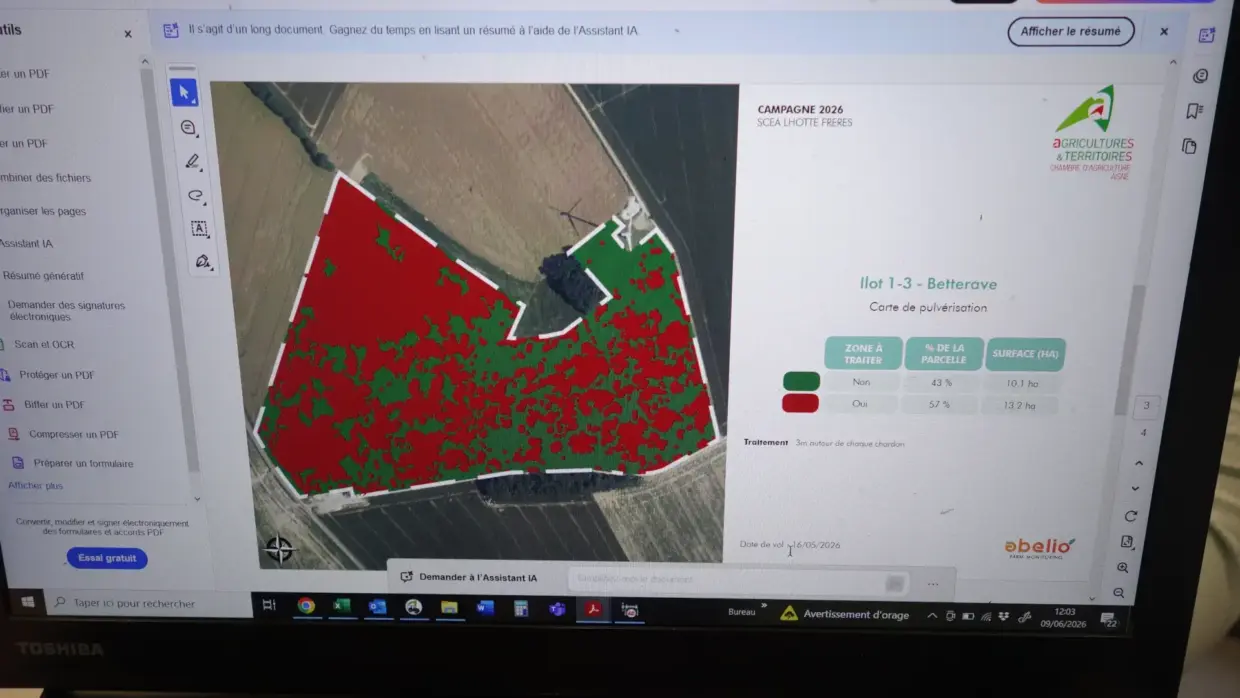The image size is (1240, 698).
Task: Click Essai gratuit button
Action: 107,558
